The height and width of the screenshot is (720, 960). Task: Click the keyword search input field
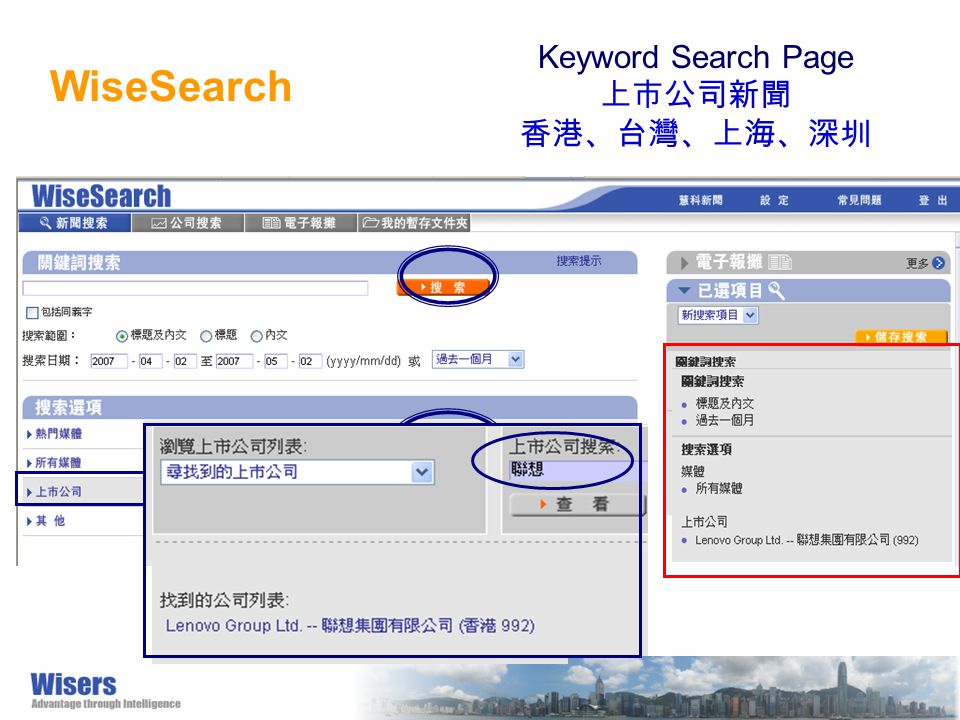coord(195,288)
